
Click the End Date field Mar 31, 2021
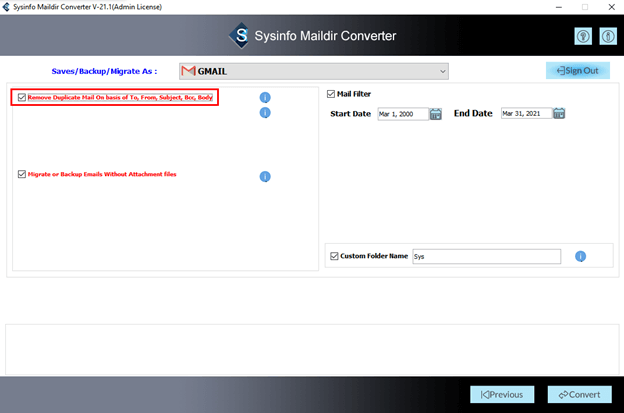coord(526,113)
